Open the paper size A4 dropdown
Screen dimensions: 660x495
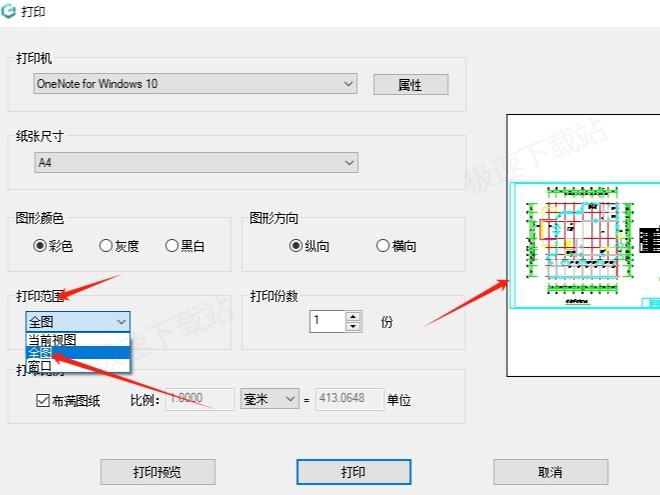pyautogui.click(x=196, y=162)
